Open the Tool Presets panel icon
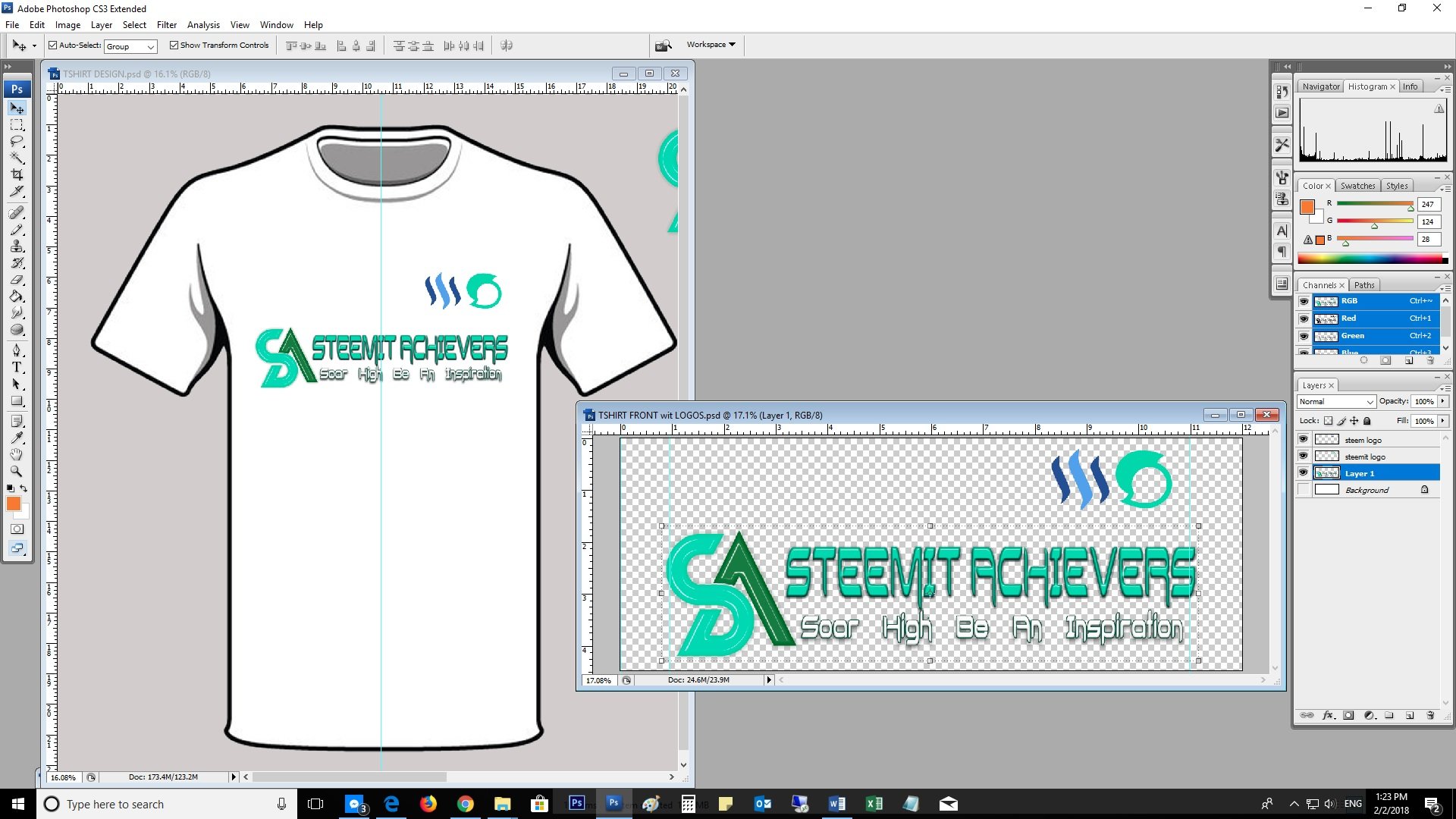The image size is (1456, 819). click(1282, 144)
